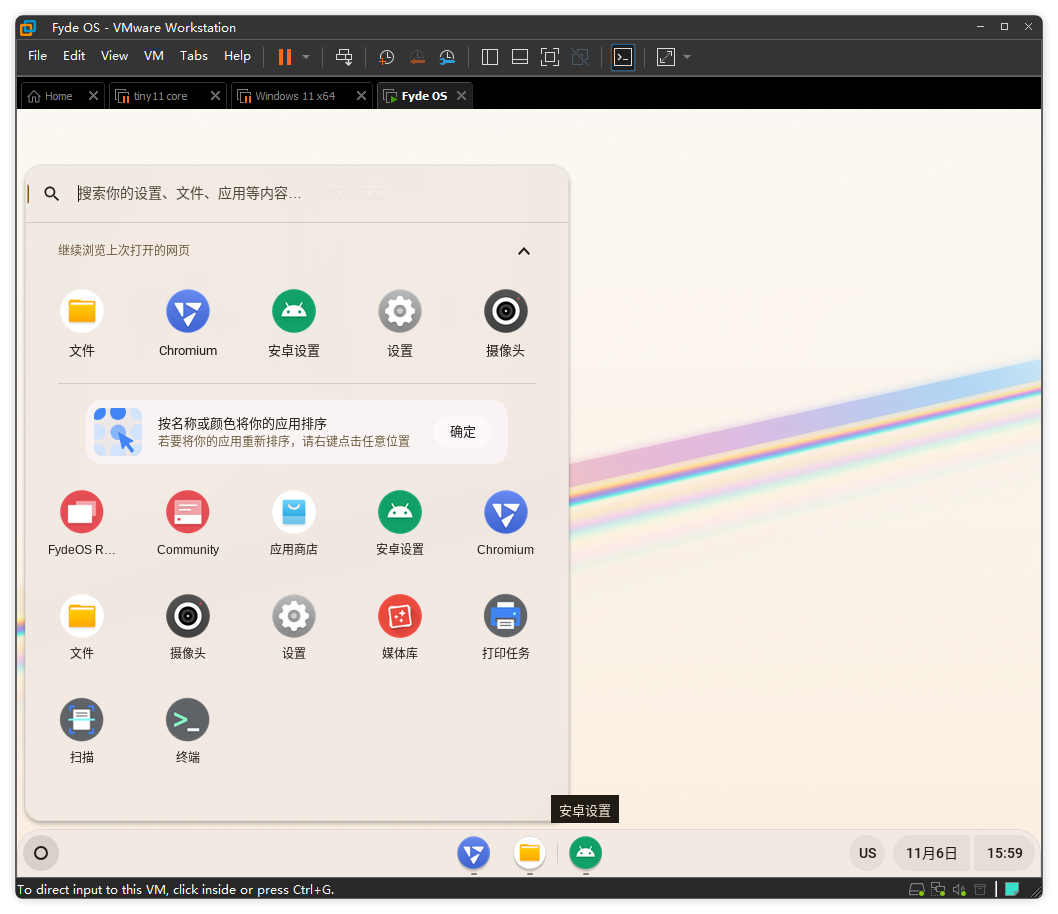Click send Ctrl+Alt+Del toolbar icon
The height and width of the screenshot is (914, 1058).
pos(344,57)
